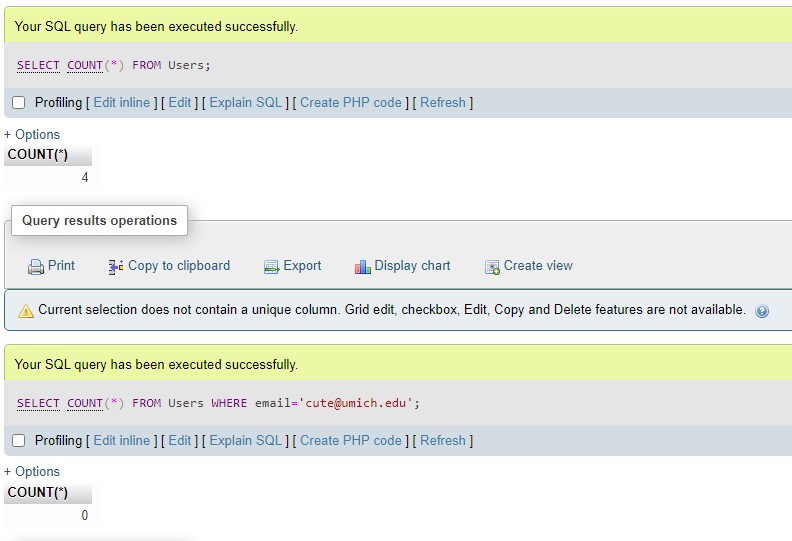Click Edit inline for first query
This screenshot has width=792, height=541.
pyautogui.click(x=122, y=103)
